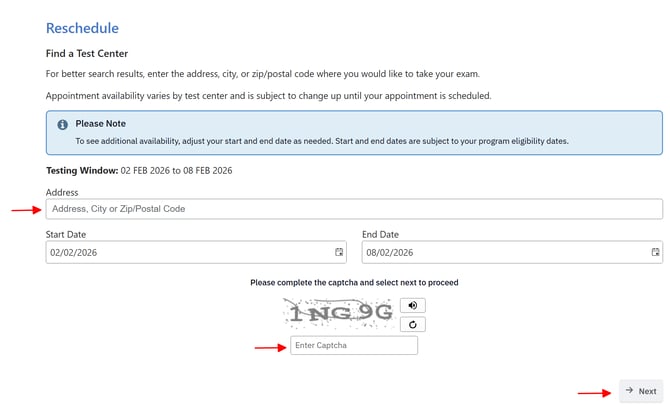This screenshot has width=670, height=411.
Task: Open the Start Date calendar picker
Action: pyautogui.click(x=339, y=253)
